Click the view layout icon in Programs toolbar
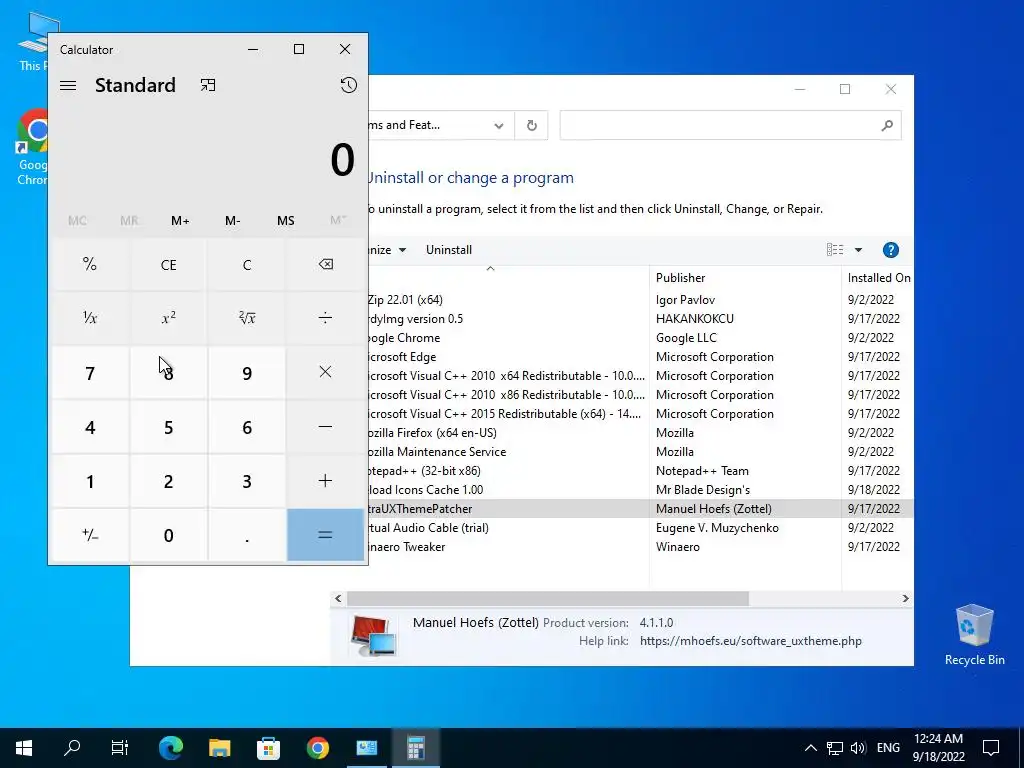 (x=835, y=249)
